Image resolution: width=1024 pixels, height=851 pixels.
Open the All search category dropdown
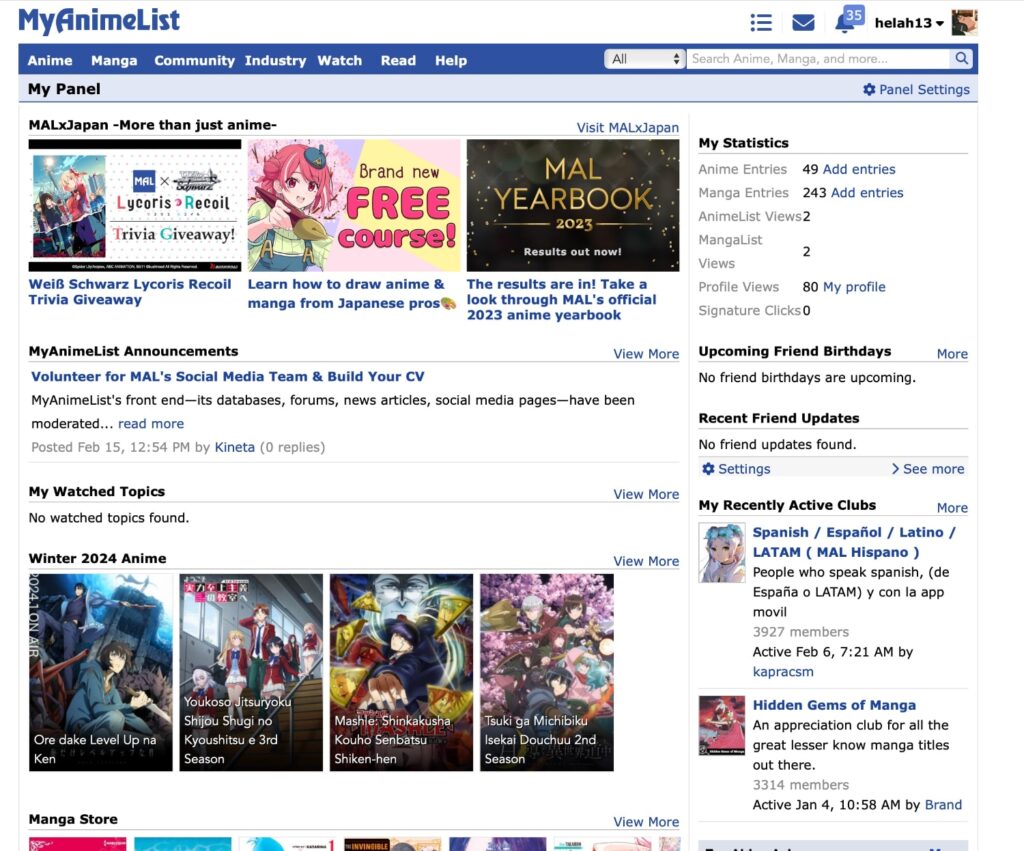pyautogui.click(x=644, y=59)
